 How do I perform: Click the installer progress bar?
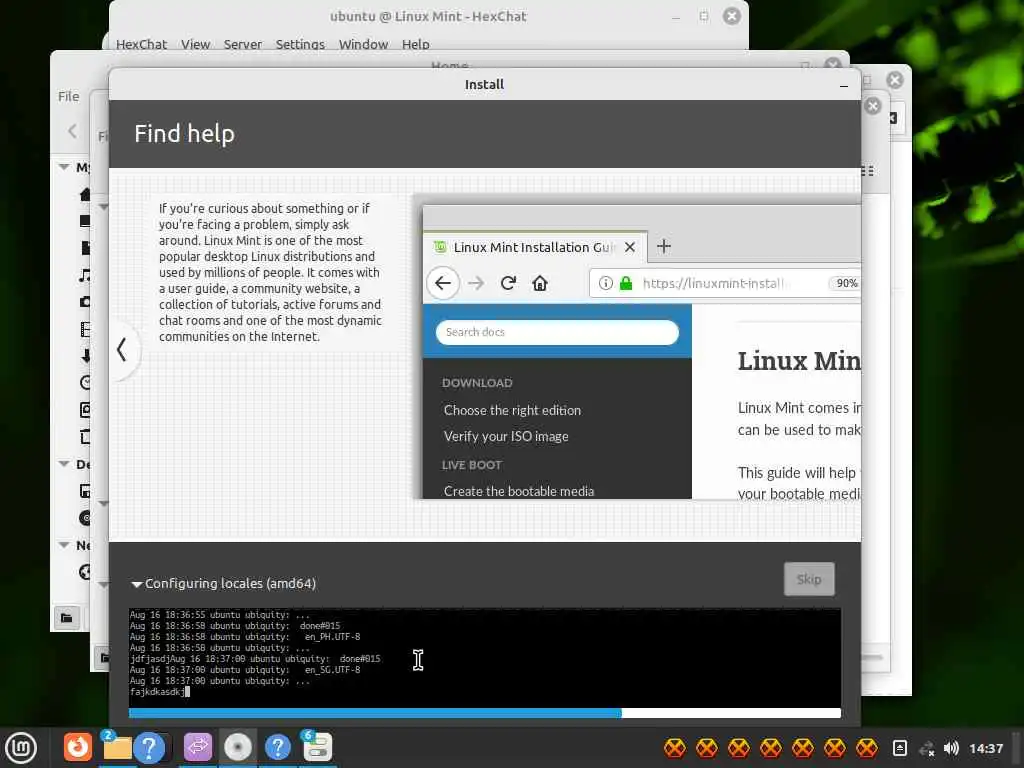coord(485,713)
